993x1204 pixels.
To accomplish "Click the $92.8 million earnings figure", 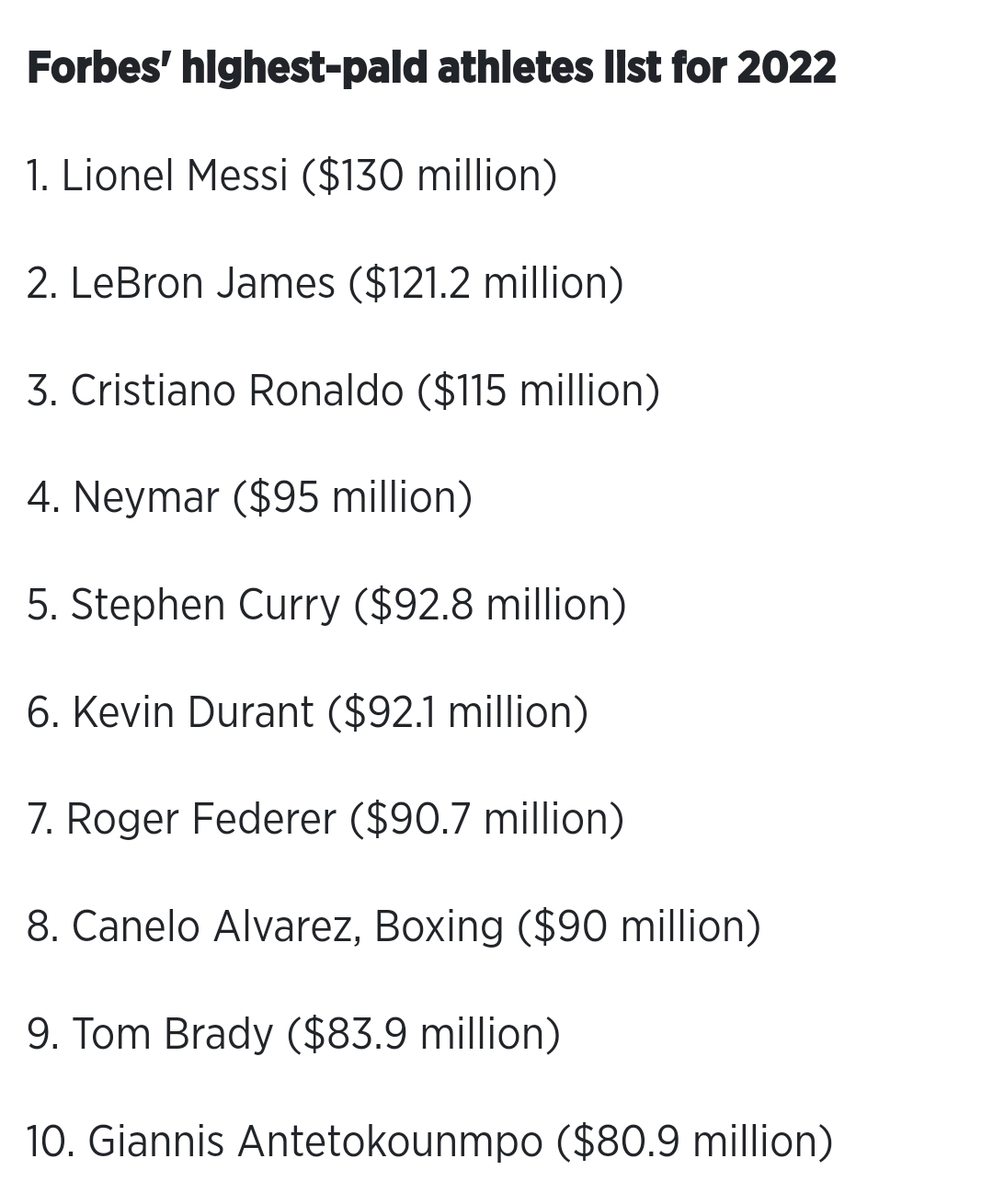I will [x=490, y=606].
